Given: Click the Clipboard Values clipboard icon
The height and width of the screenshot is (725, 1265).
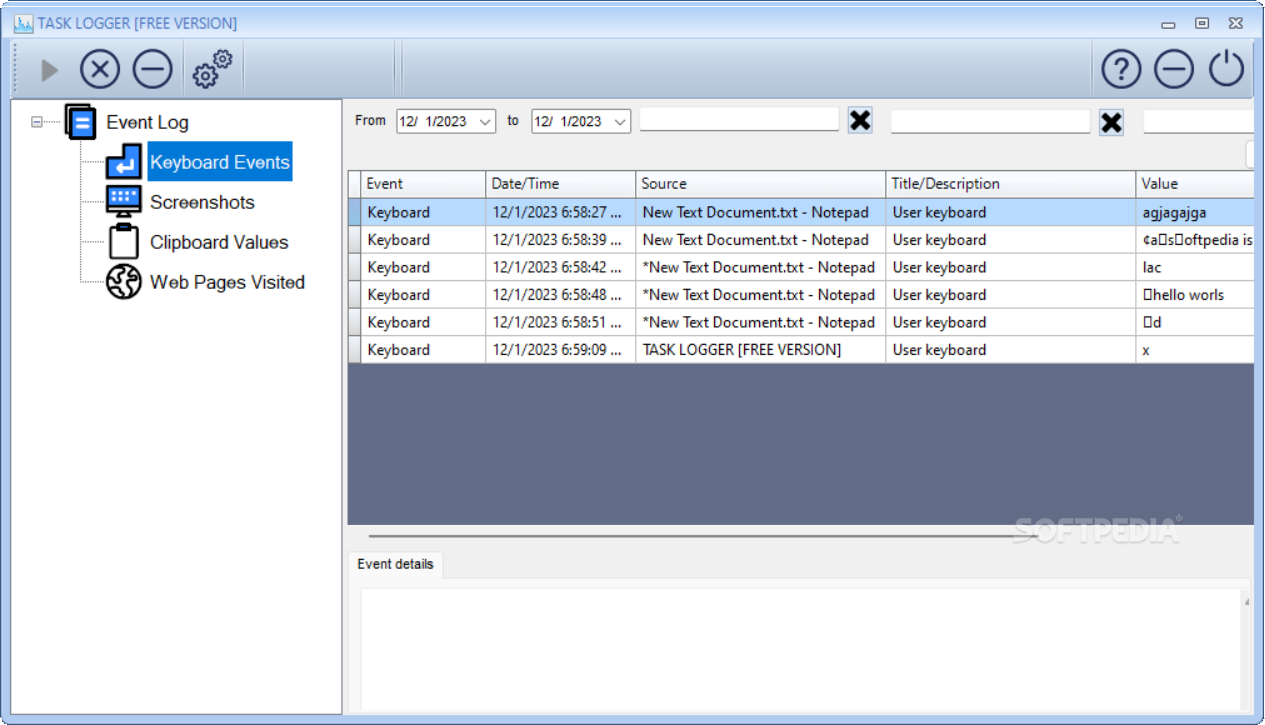Looking at the screenshot, I should 124,242.
